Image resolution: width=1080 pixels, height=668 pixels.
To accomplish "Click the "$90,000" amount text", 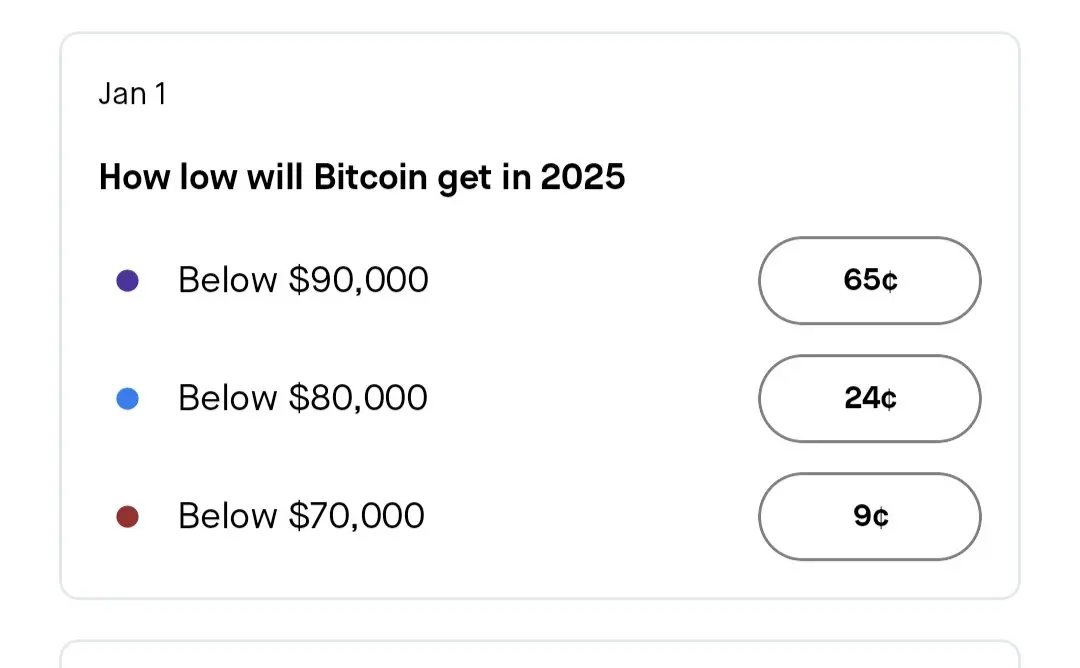I will pos(358,281).
